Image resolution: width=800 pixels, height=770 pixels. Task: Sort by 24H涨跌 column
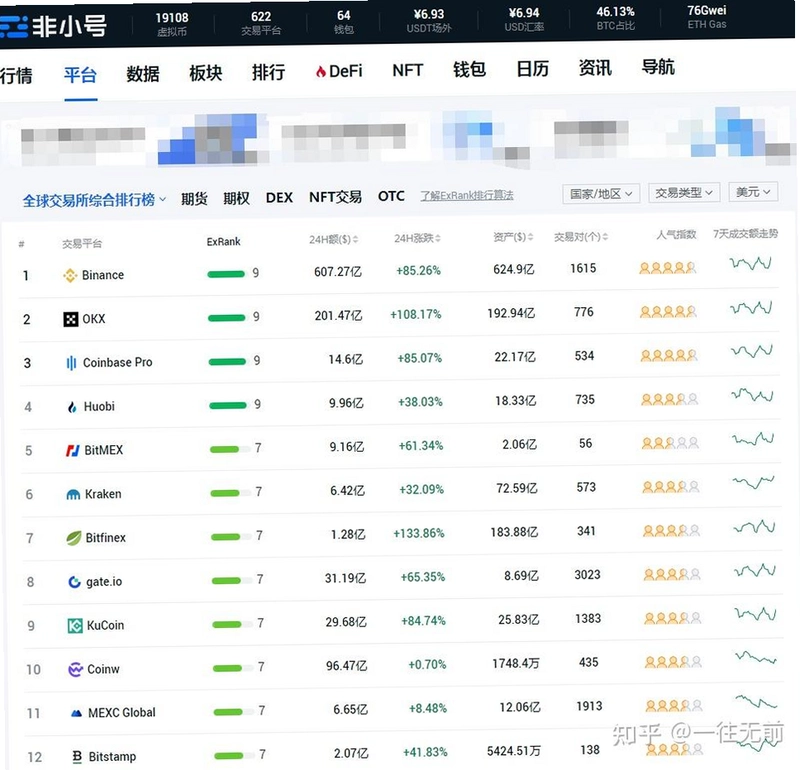417,238
